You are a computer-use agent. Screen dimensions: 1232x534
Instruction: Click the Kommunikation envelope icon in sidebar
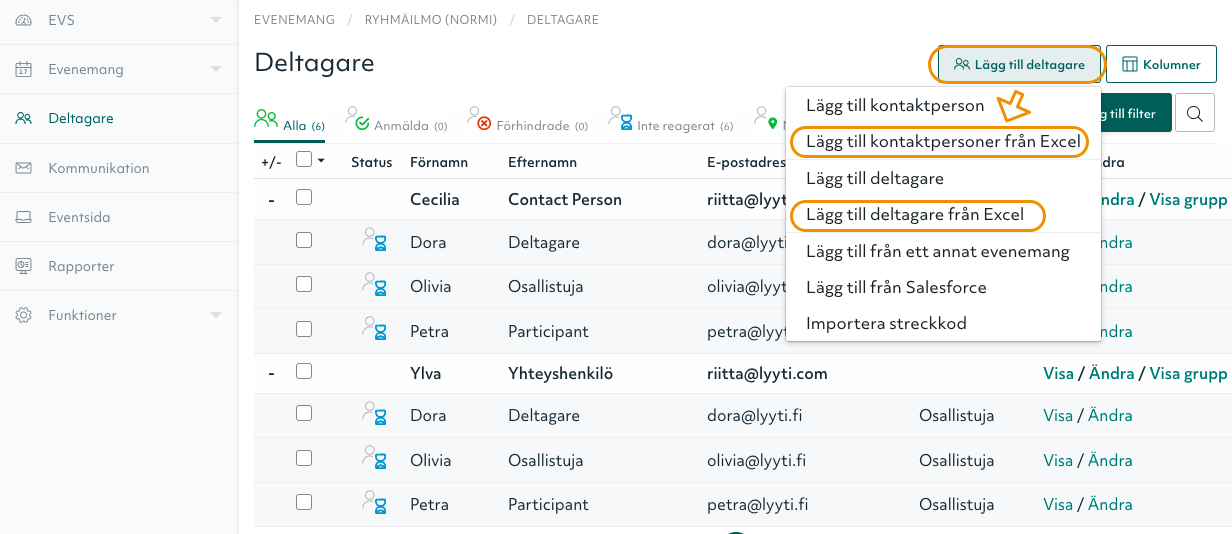[24, 168]
